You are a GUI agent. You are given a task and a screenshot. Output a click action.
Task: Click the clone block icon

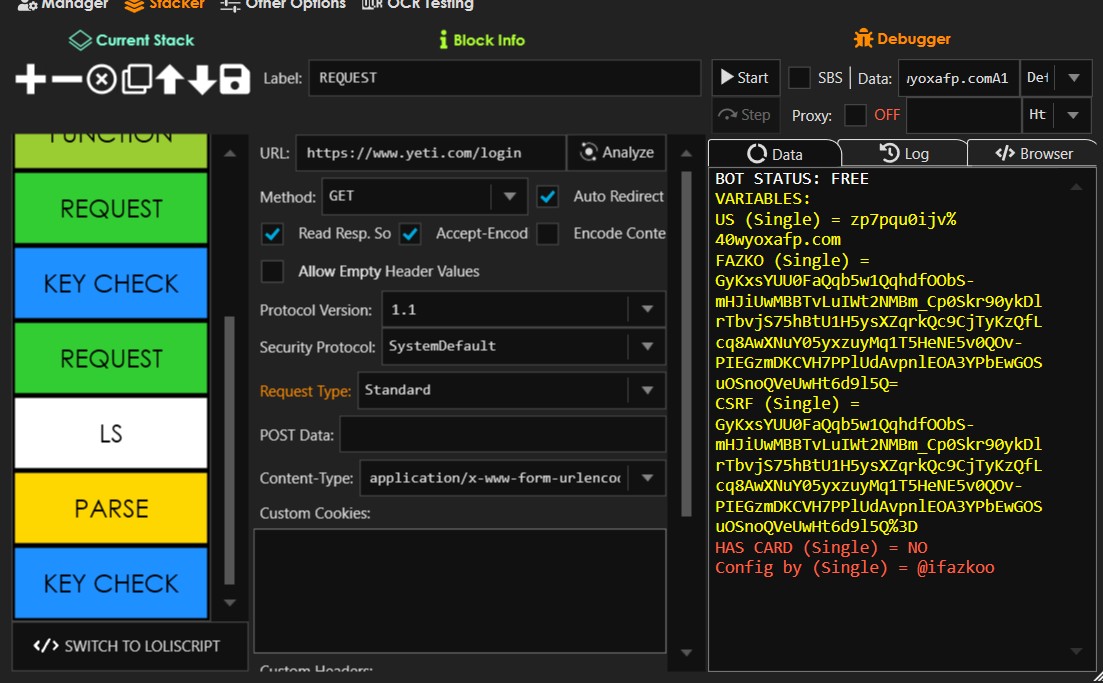pos(135,79)
